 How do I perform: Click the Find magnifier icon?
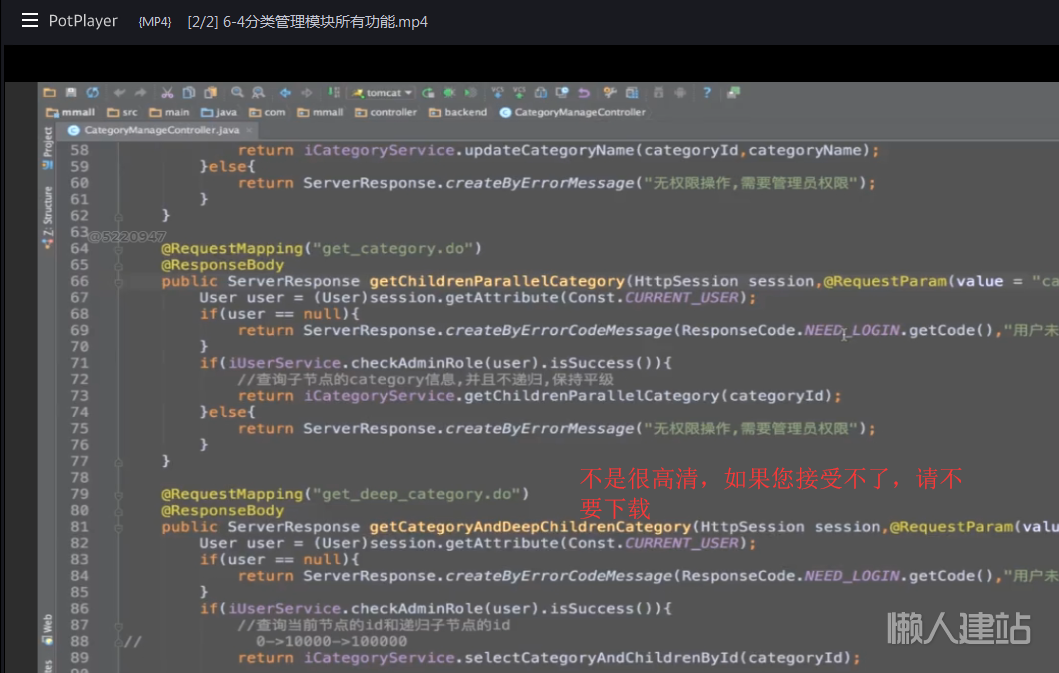click(x=237, y=93)
